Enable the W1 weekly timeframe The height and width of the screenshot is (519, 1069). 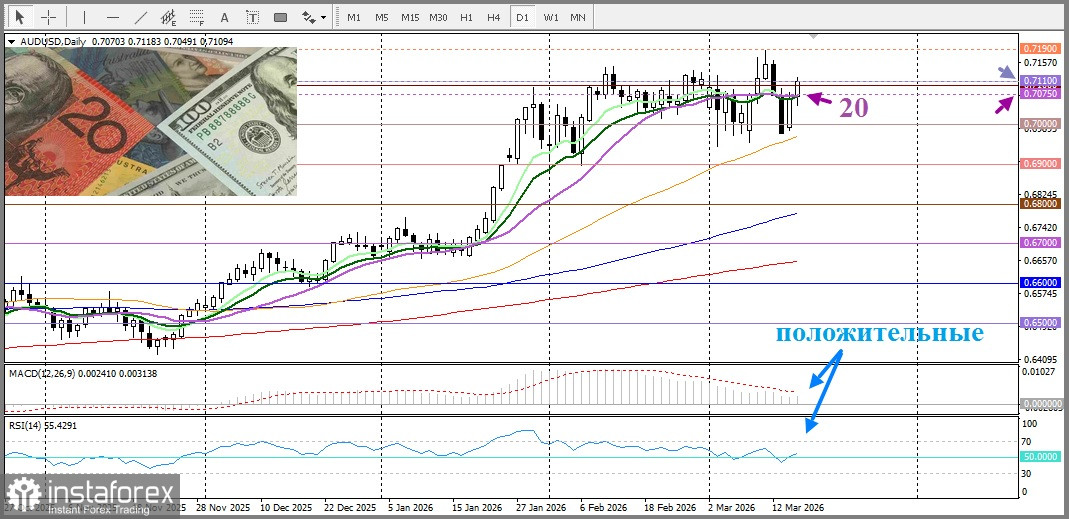(x=551, y=17)
